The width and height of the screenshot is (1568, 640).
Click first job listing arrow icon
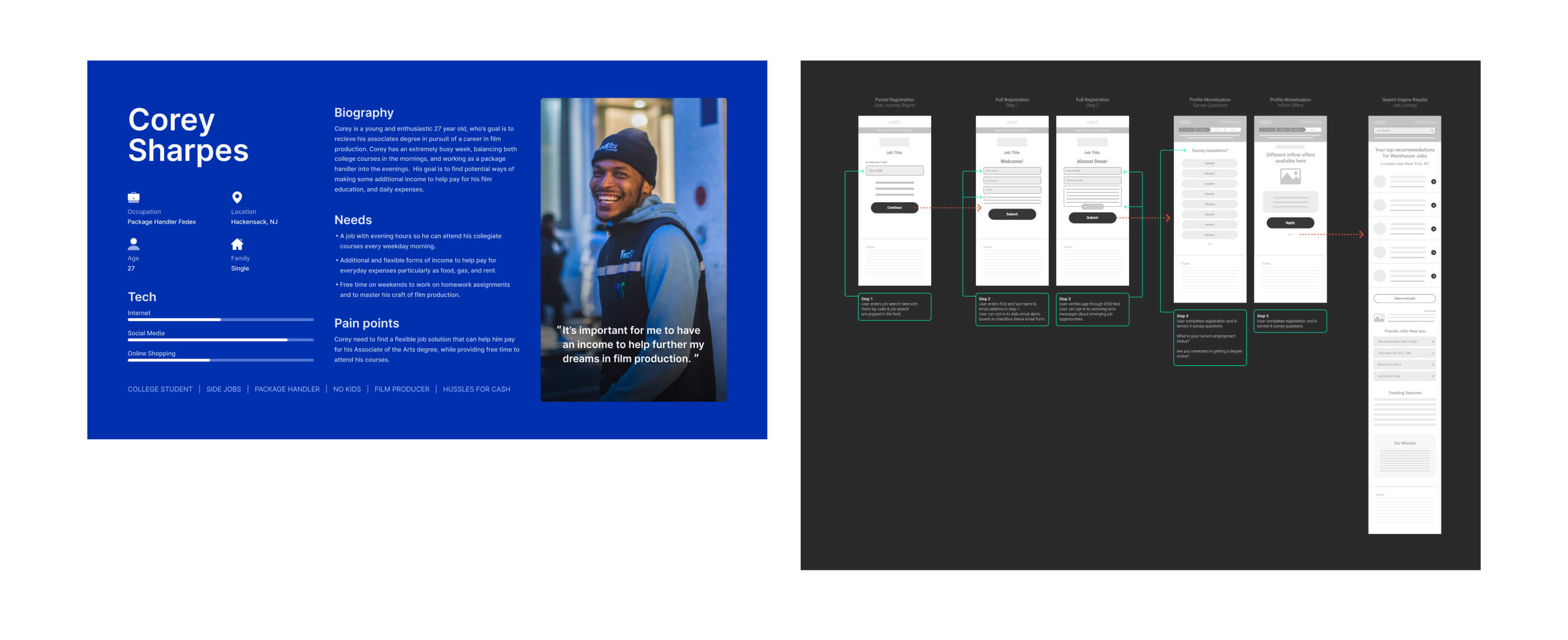1434,182
